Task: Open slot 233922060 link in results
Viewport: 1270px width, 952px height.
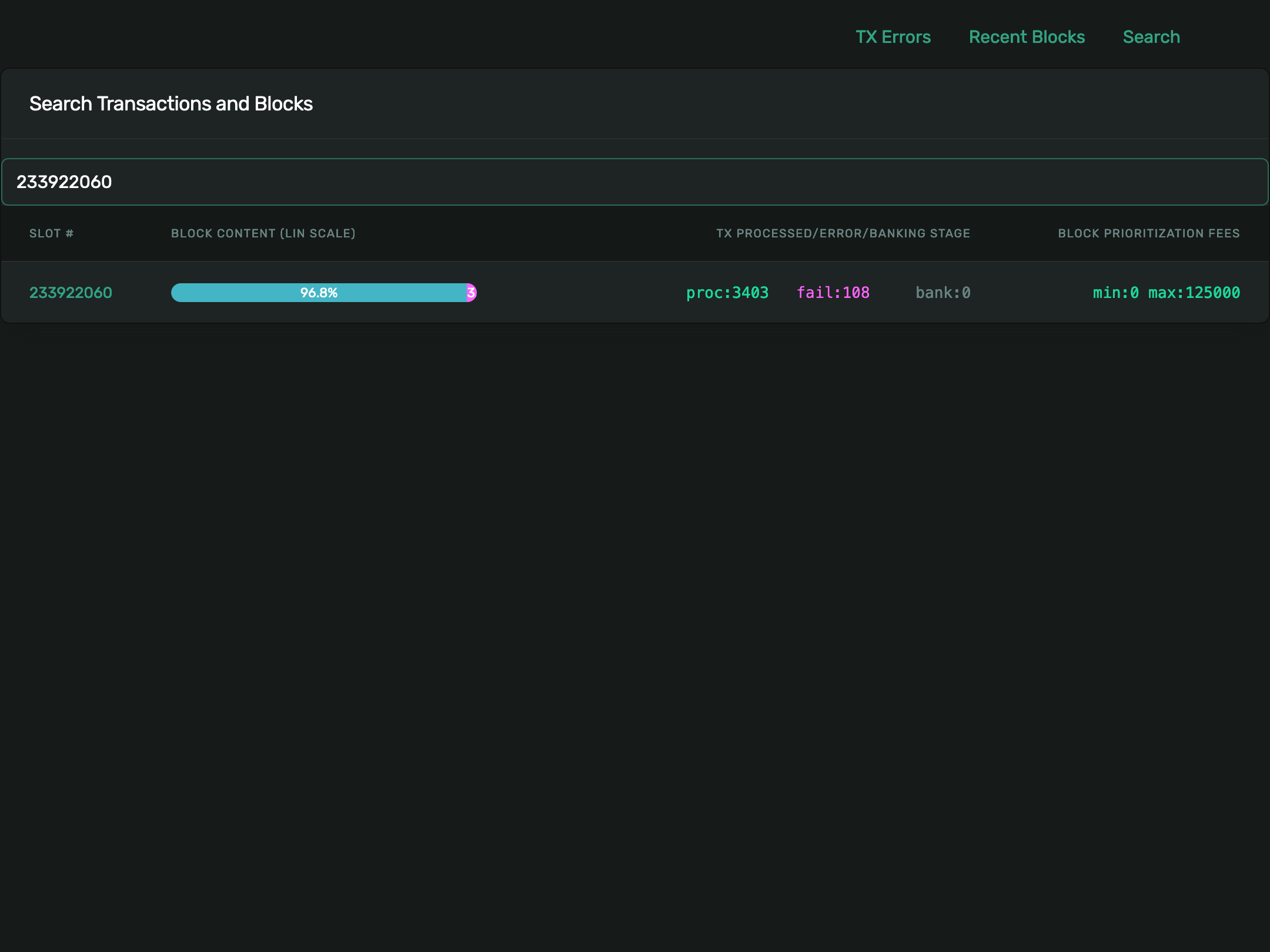Action: 71,293
